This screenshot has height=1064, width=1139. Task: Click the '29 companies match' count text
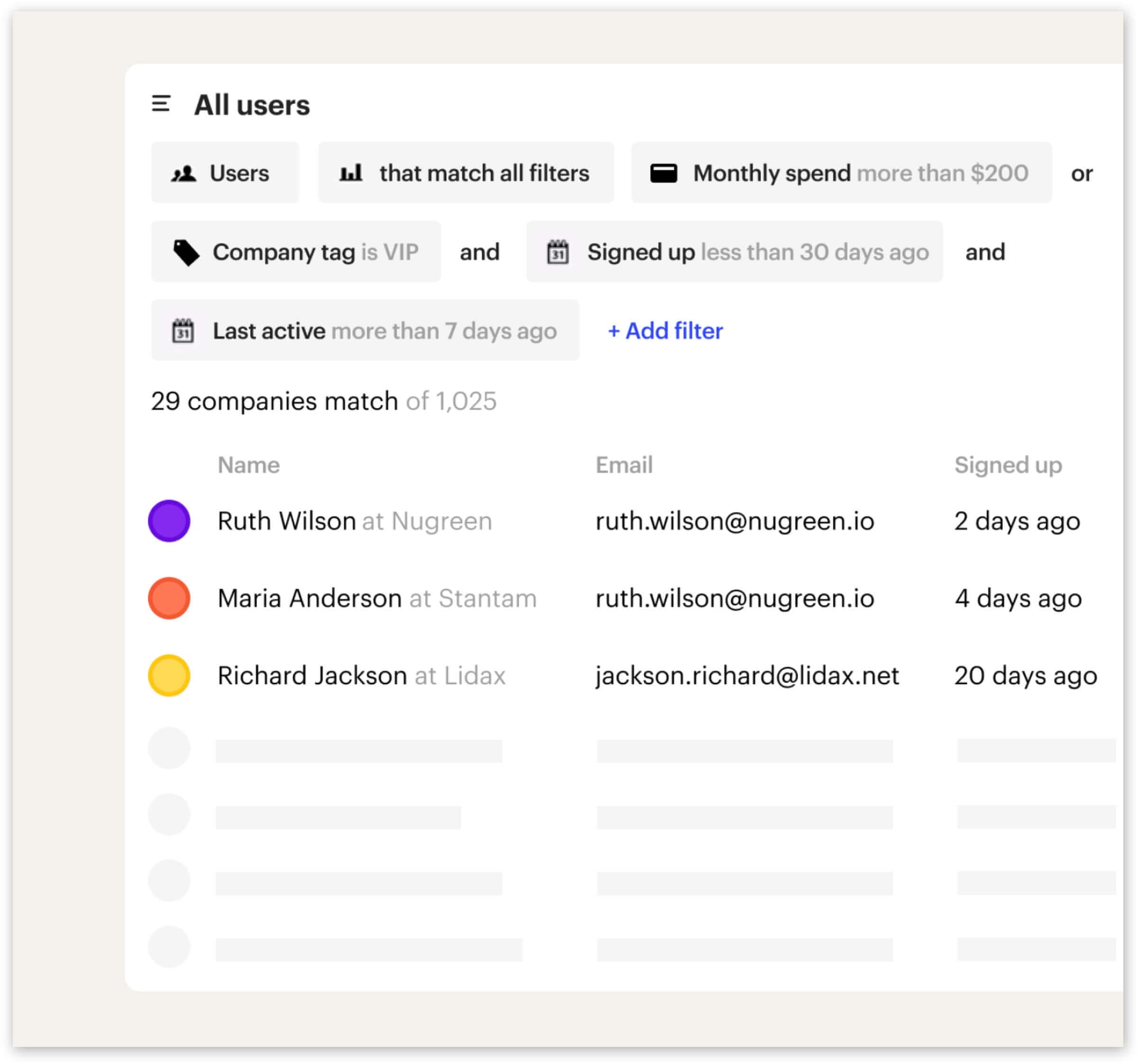click(x=274, y=401)
